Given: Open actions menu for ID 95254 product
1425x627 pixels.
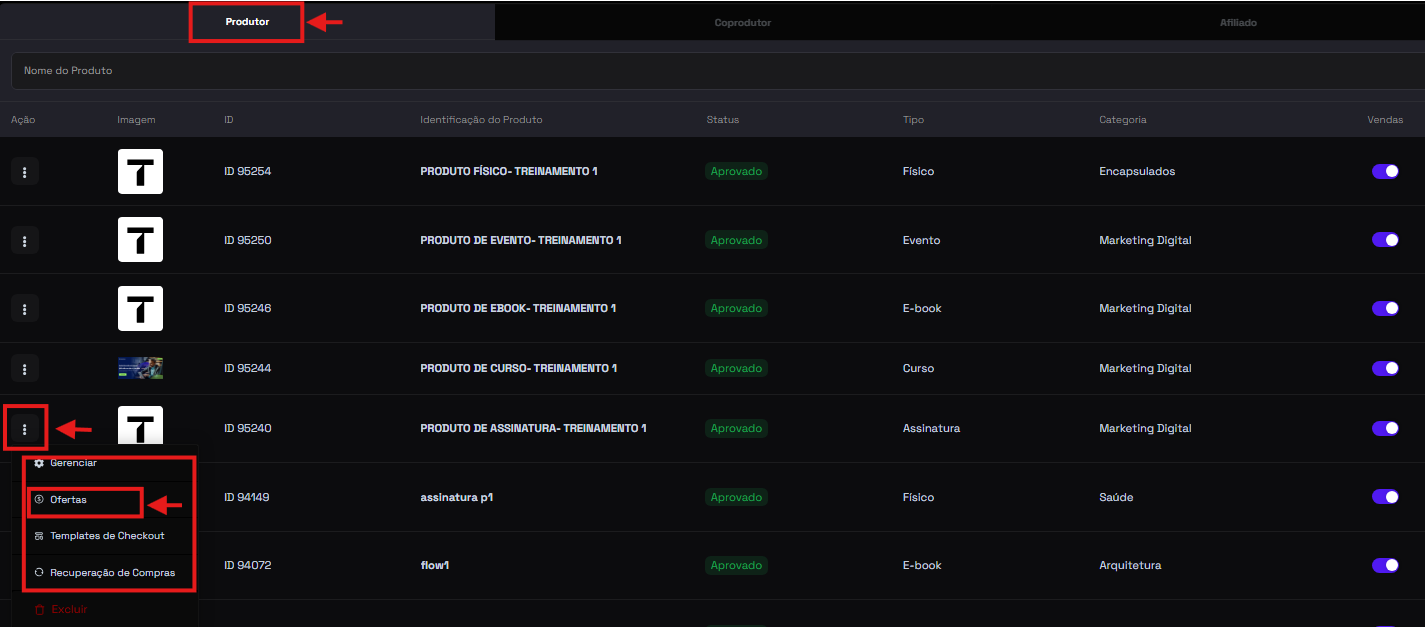Looking at the screenshot, I should tap(24, 172).
